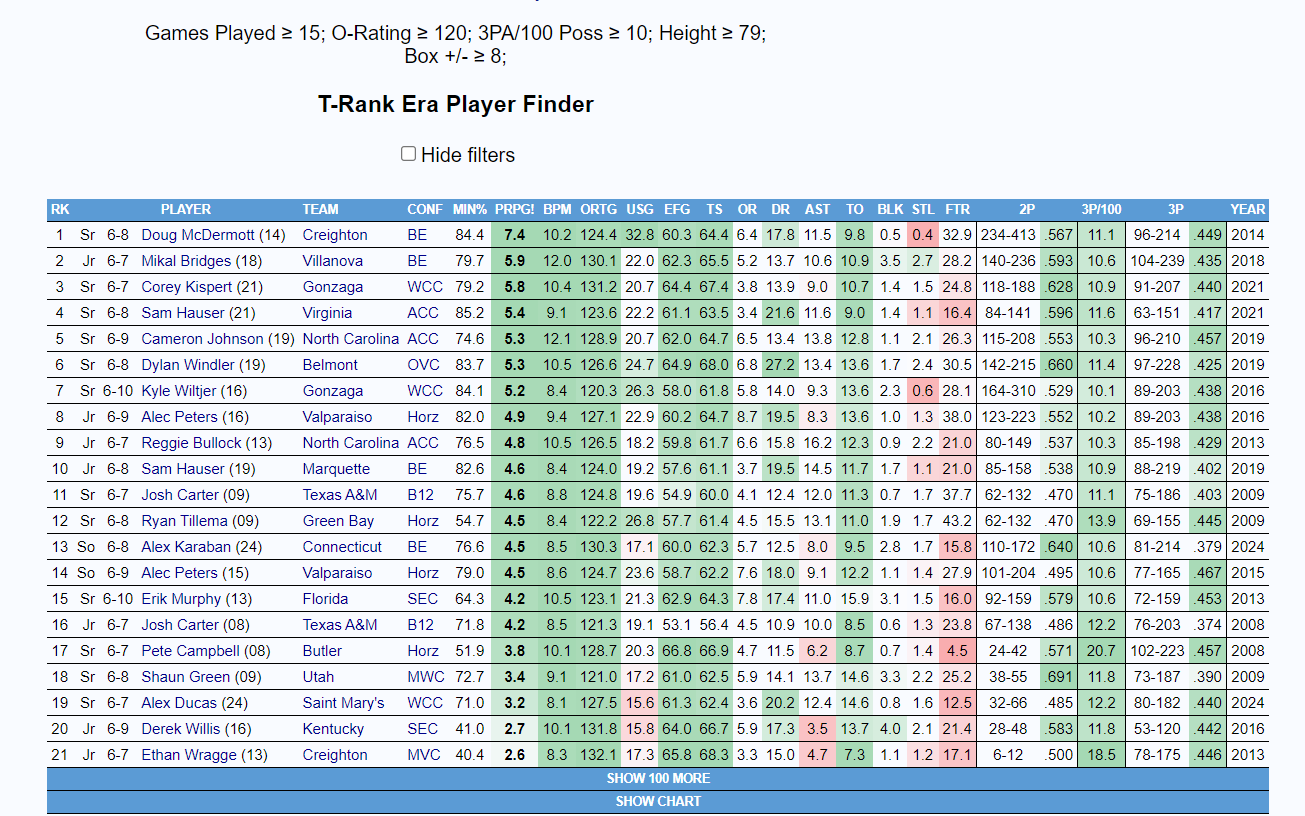Image resolution: width=1305 pixels, height=816 pixels.
Task: Sort by CONF column header
Action: 425,209
